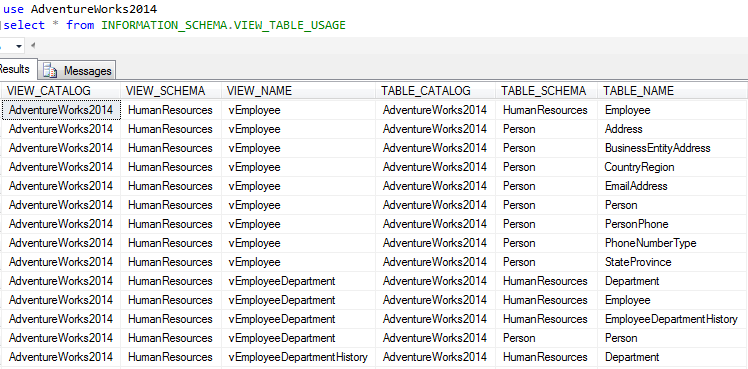Select vEmployee cell in the Address row

(x=299, y=129)
